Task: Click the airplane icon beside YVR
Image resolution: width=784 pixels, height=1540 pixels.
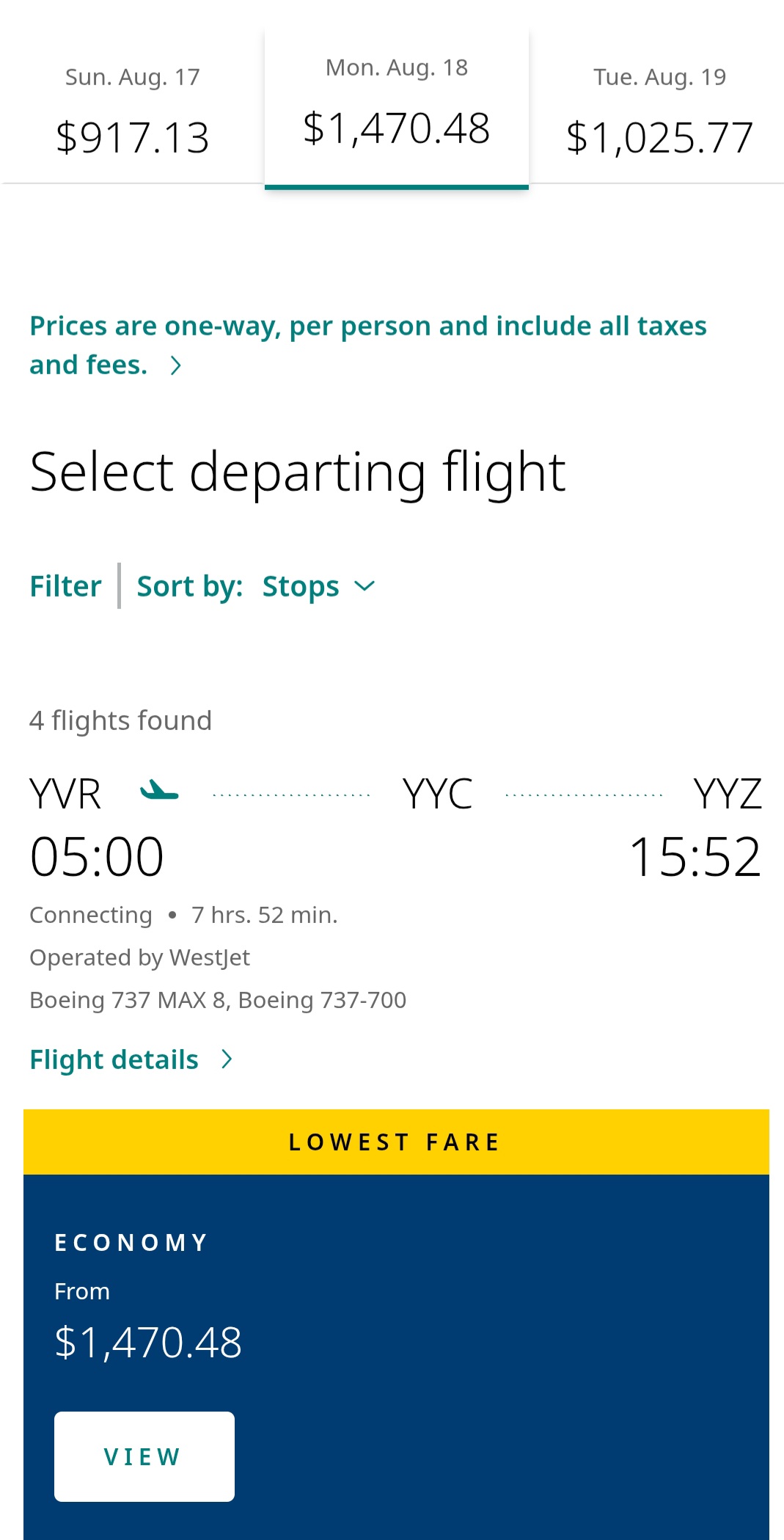Action: tap(159, 791)
